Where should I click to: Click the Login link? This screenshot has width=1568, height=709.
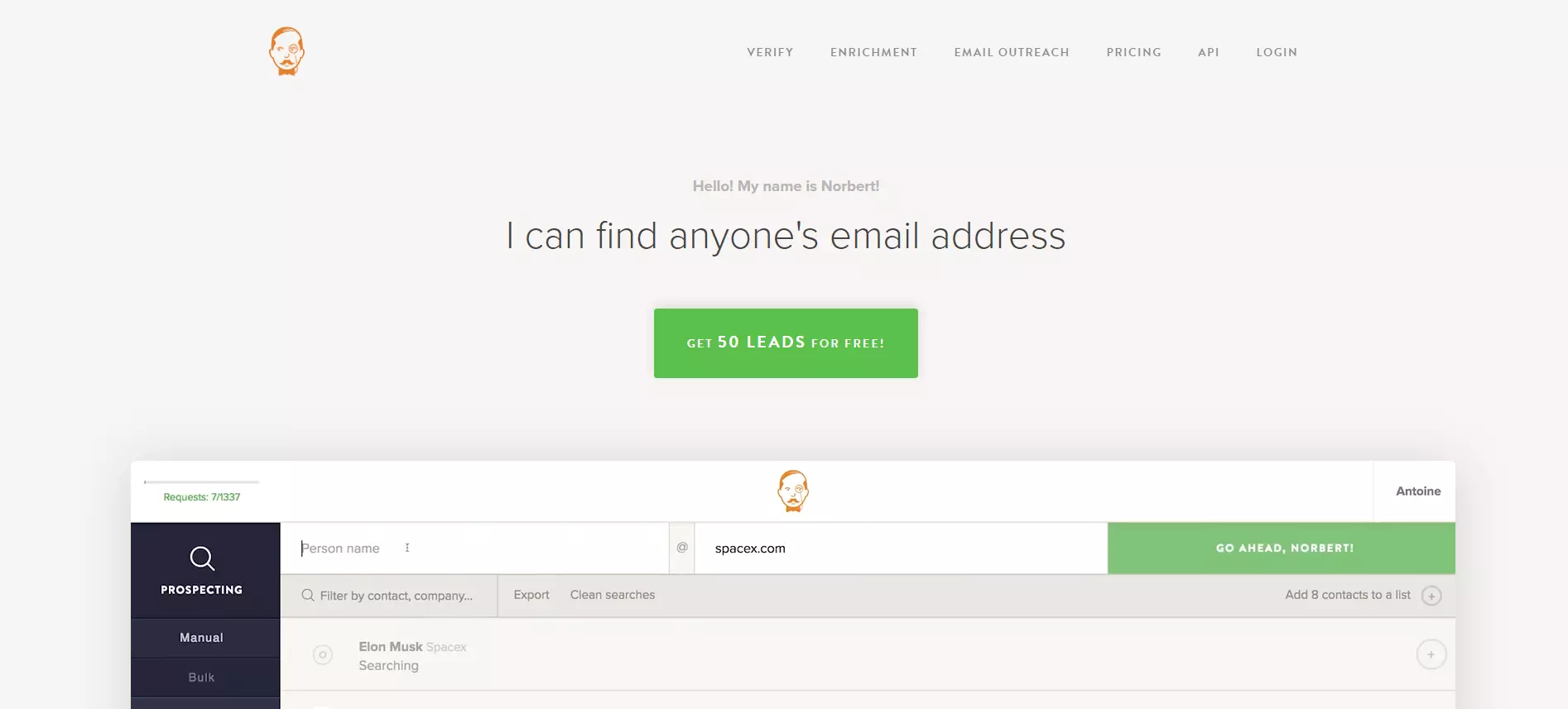tap(1277, 52)
